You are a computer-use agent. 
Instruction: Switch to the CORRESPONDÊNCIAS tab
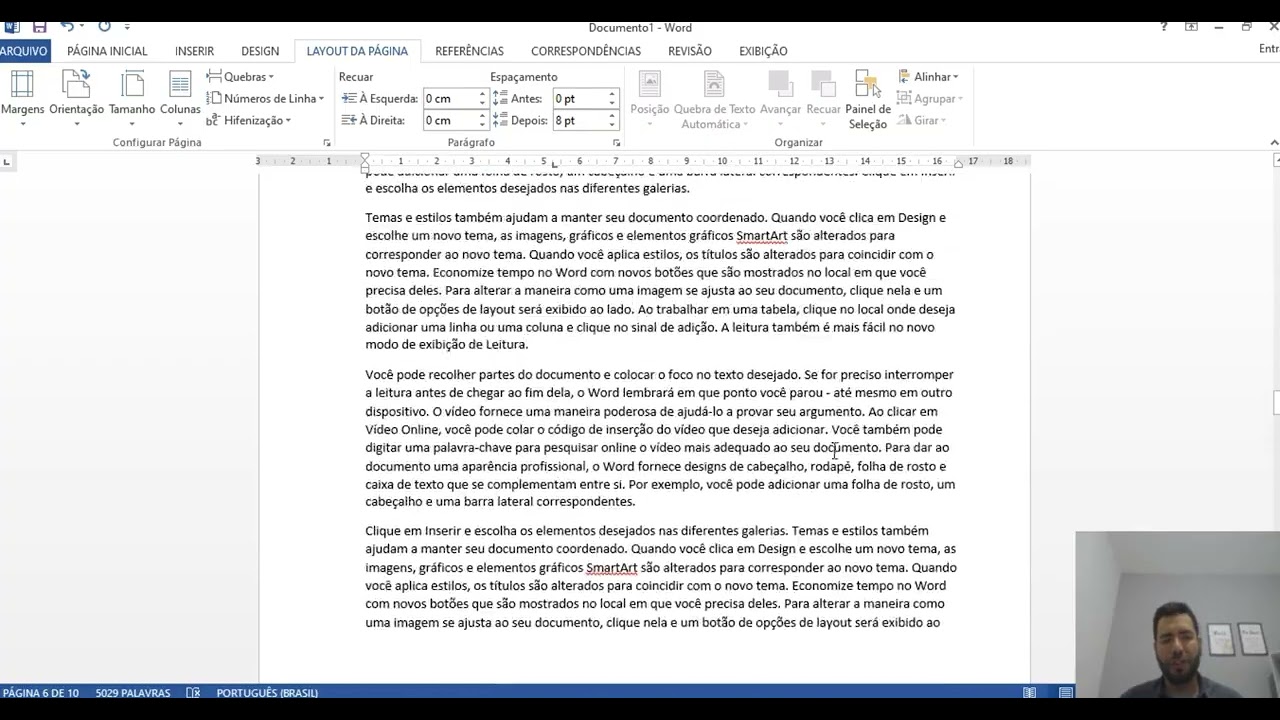click(586, 51)
